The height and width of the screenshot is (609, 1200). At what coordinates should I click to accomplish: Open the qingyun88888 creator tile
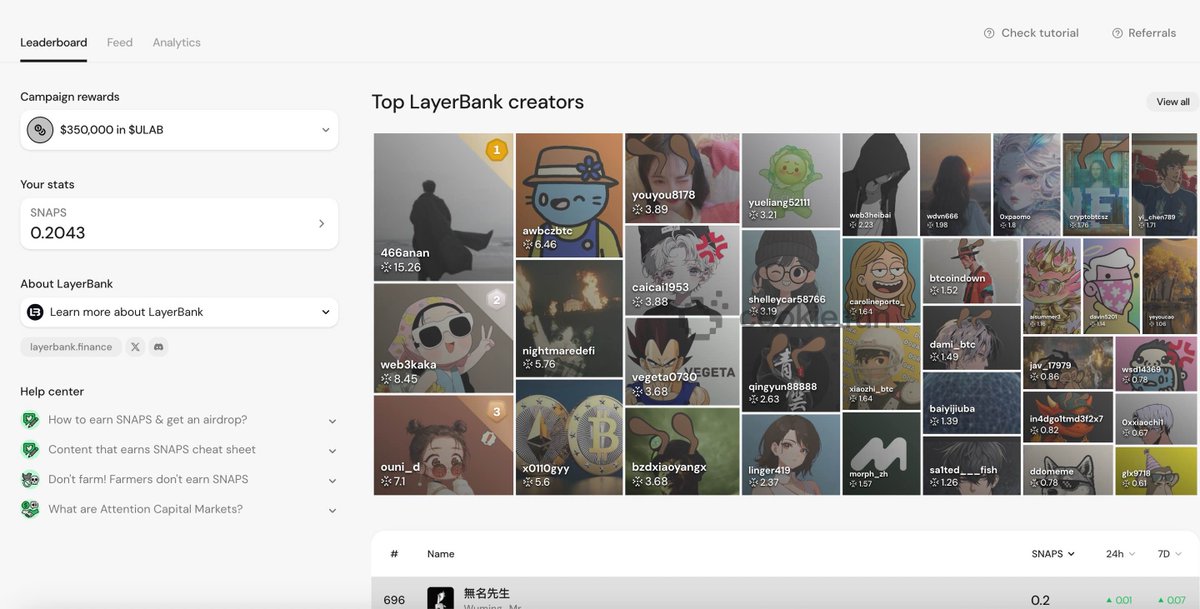(x=790, y=368)
